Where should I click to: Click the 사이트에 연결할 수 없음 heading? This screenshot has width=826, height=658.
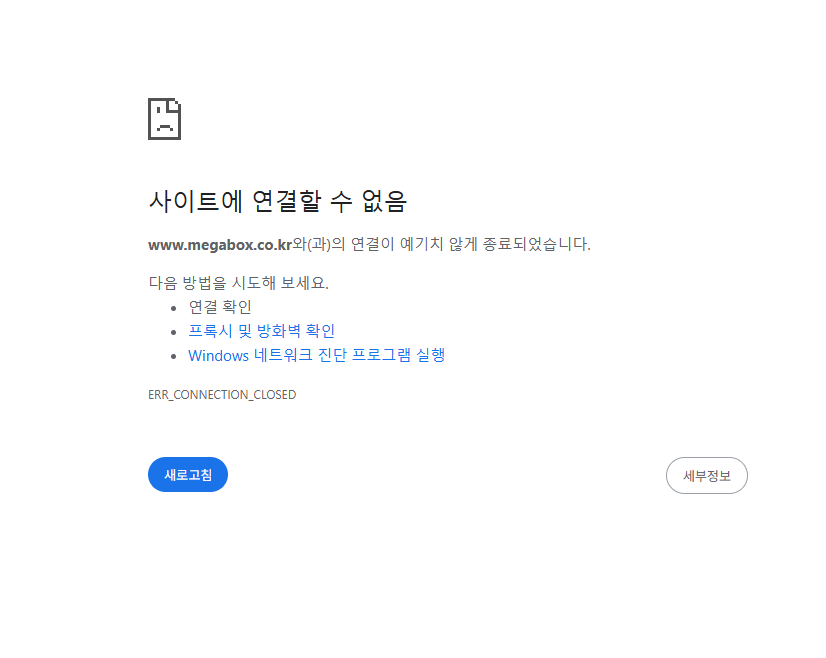click(x=278, y=201)
